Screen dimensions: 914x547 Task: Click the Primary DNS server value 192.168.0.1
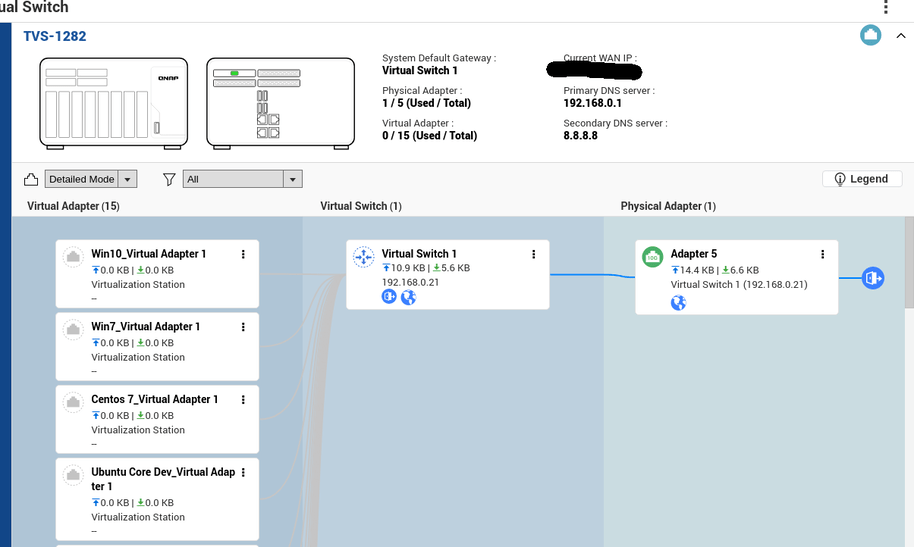[x=592, y=103]
